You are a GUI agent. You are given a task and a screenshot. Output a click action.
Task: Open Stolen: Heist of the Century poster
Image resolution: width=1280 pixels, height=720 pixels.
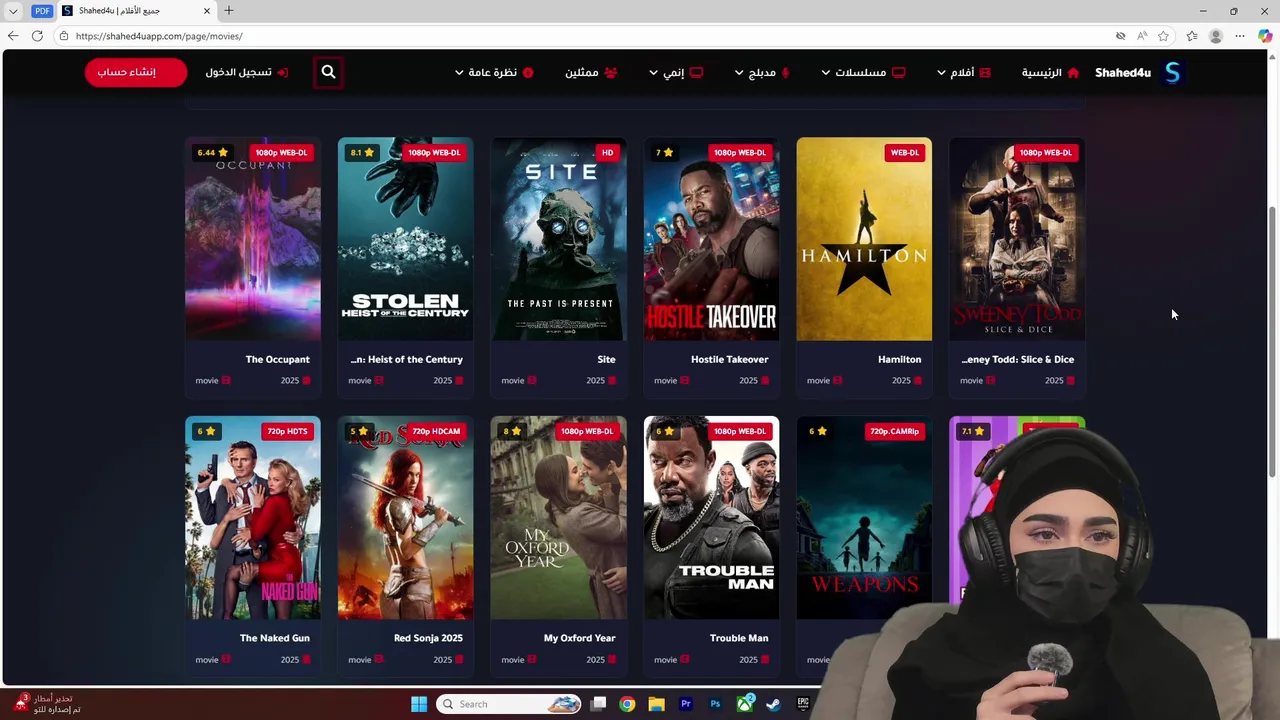(x=406, y=239)
